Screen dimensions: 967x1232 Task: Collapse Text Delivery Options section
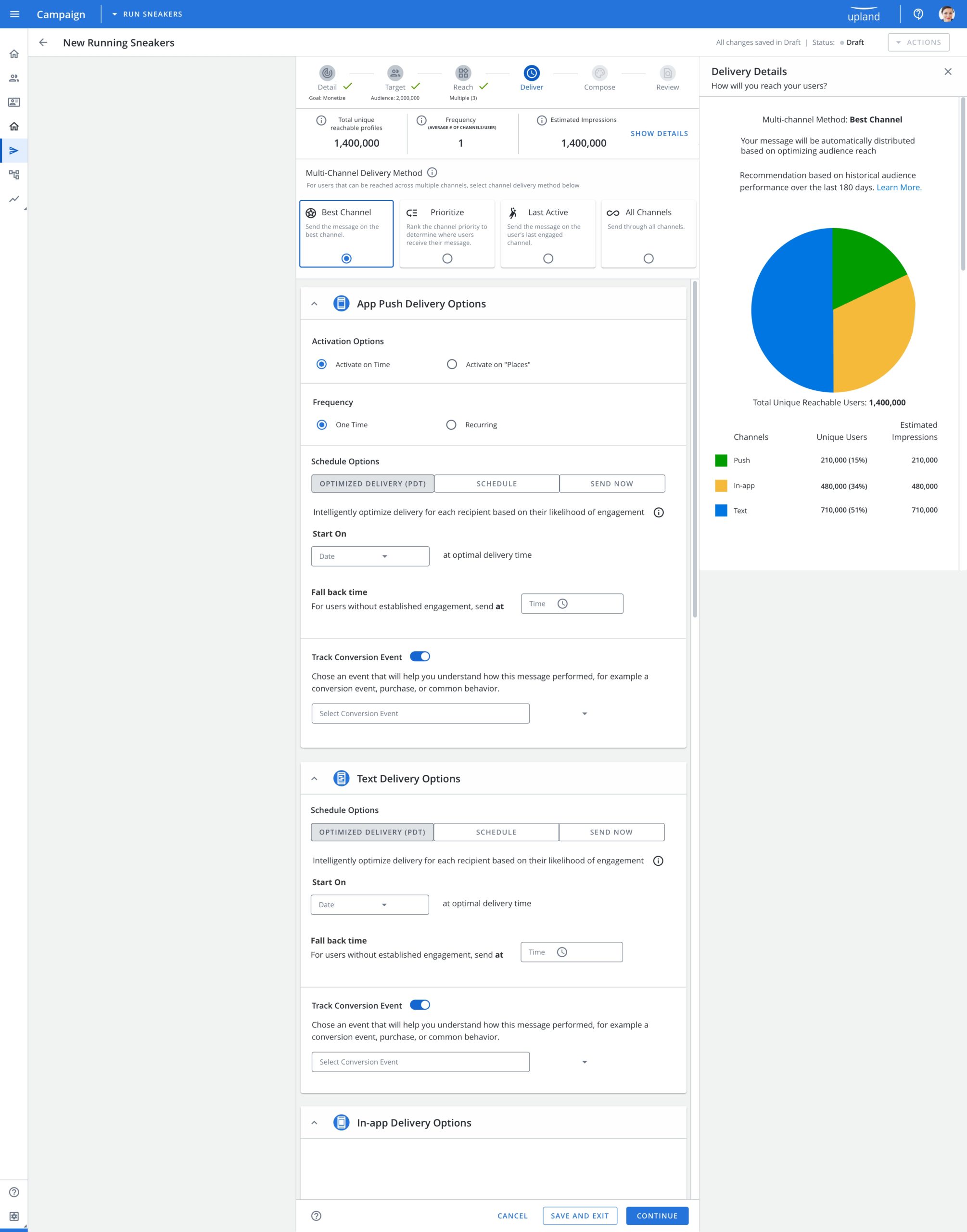tap(314, 779)
